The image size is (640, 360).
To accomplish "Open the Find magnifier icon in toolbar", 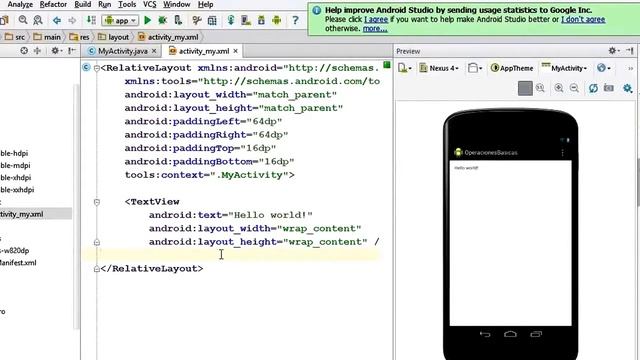I will point(23,20).
